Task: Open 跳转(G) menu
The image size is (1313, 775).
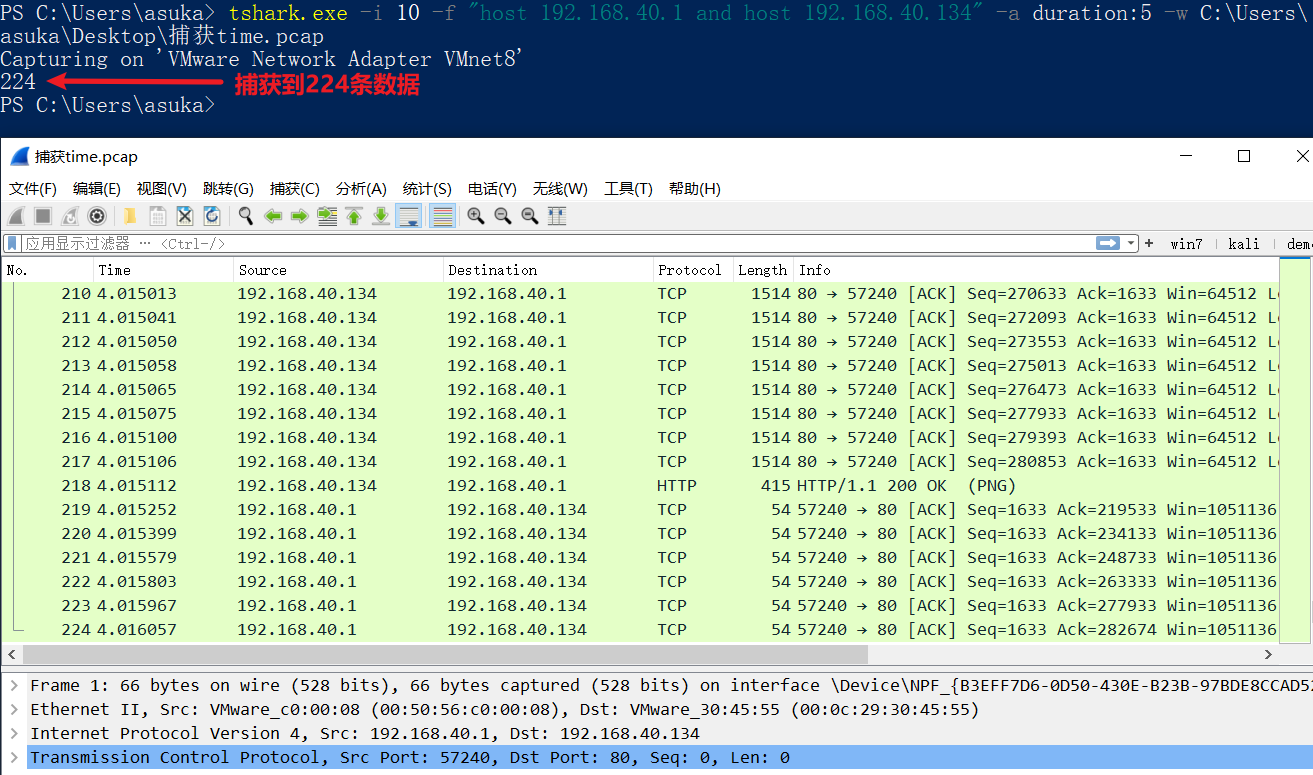Action: [x=228, y=189]
